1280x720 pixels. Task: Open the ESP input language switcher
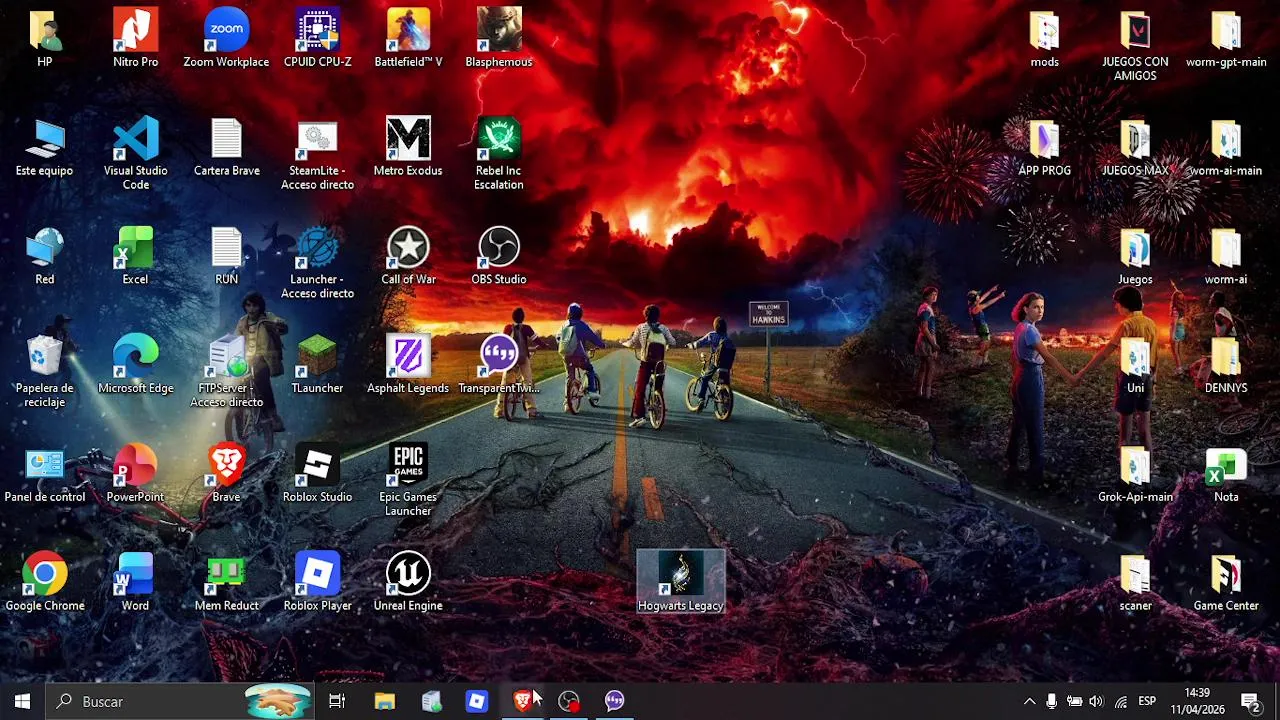[1147, 701]
